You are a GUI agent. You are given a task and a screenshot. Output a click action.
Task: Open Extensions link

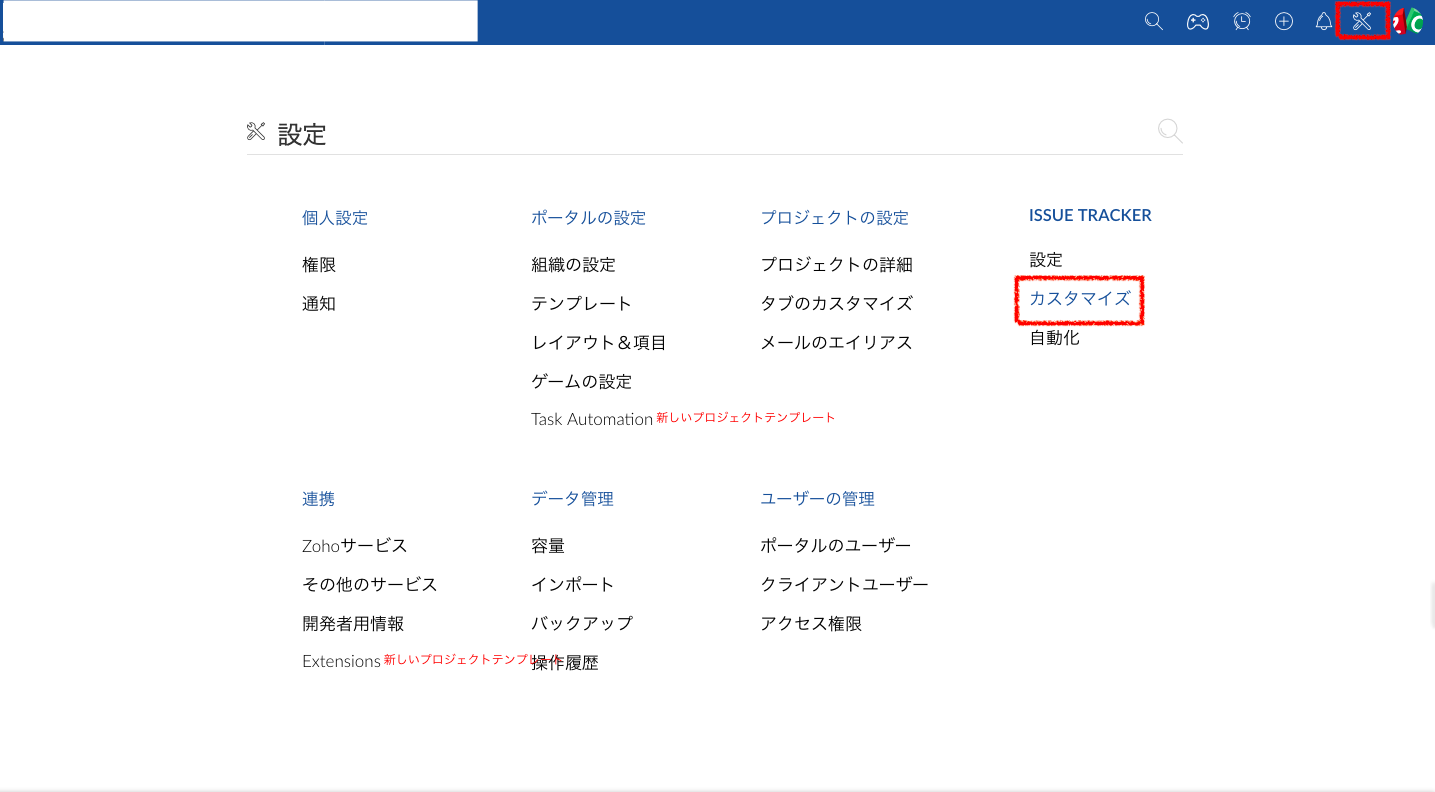click(341, 661)
